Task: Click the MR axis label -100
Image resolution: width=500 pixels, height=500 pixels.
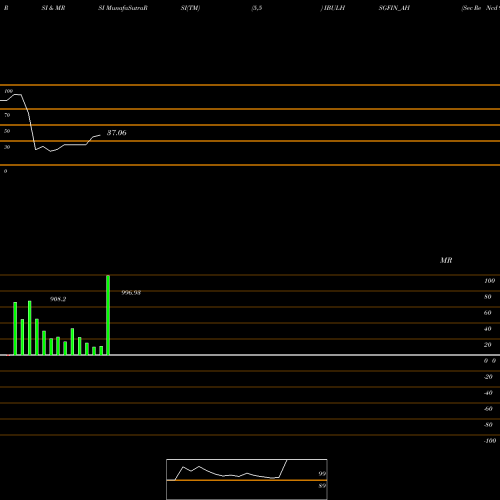Action: tap(490, 441)
